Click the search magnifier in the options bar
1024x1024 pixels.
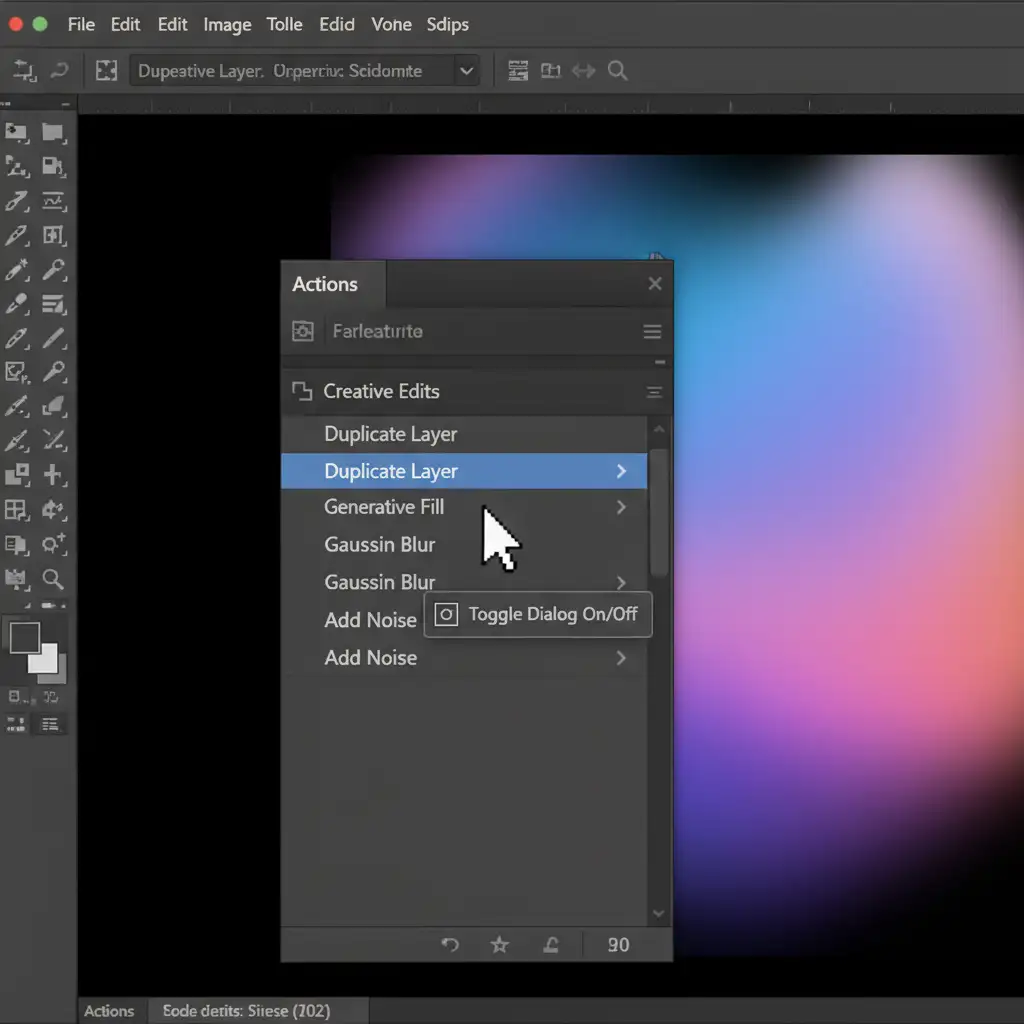[618, 71]
